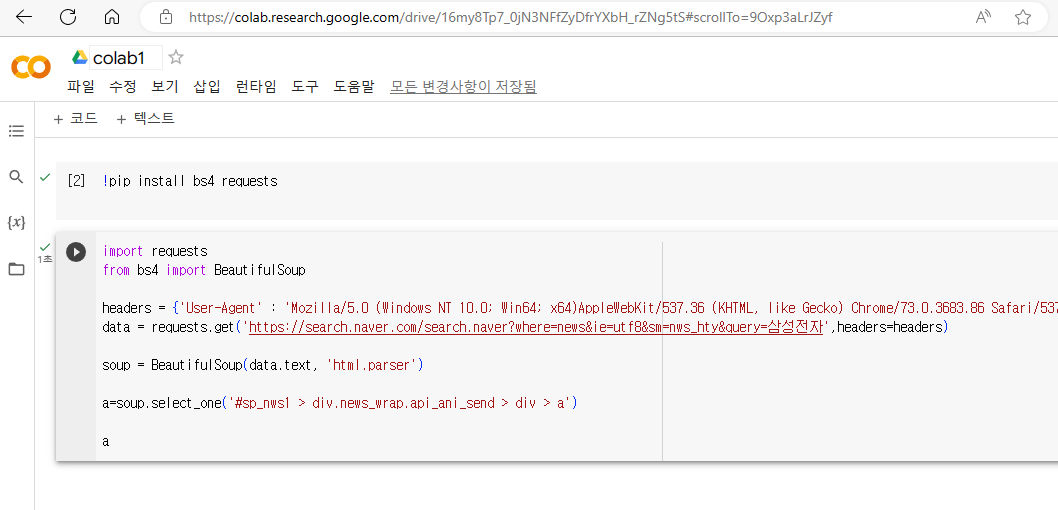
Task: Reload the page with the refresh icon
Action: (x=68, y=18)
